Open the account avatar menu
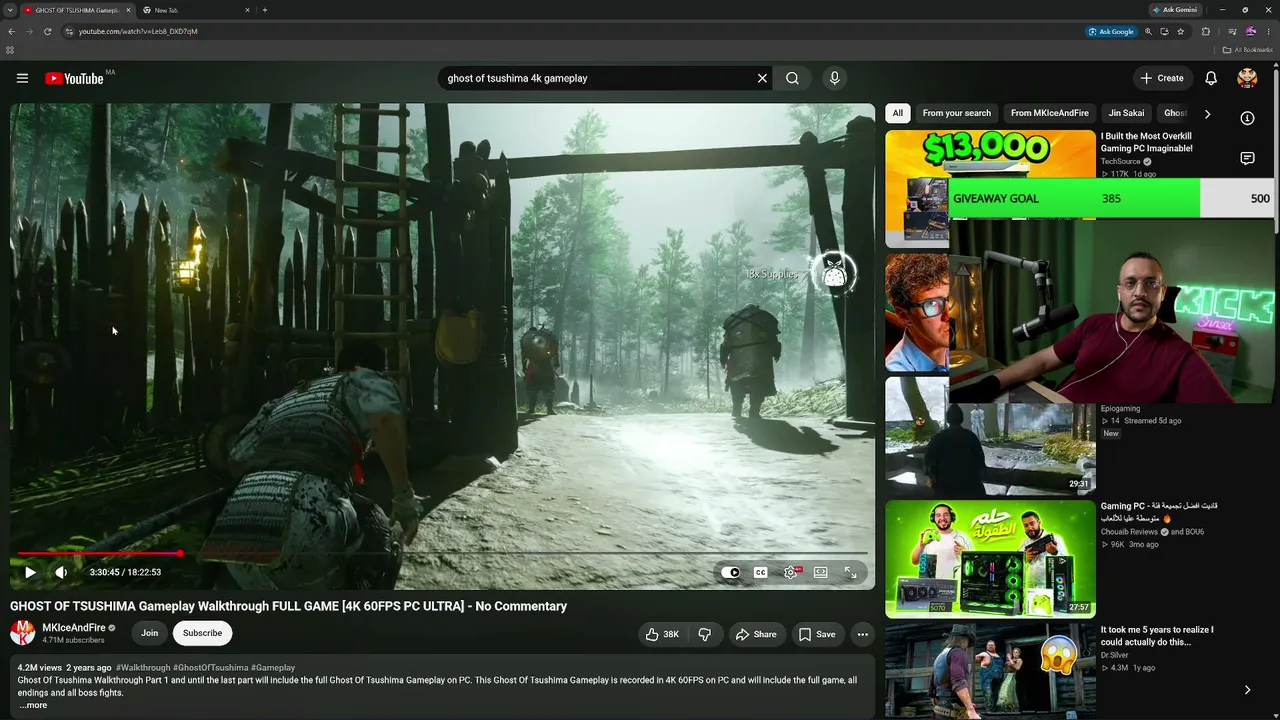This screenshot has height=720, width=1280. click(1247, 78)
